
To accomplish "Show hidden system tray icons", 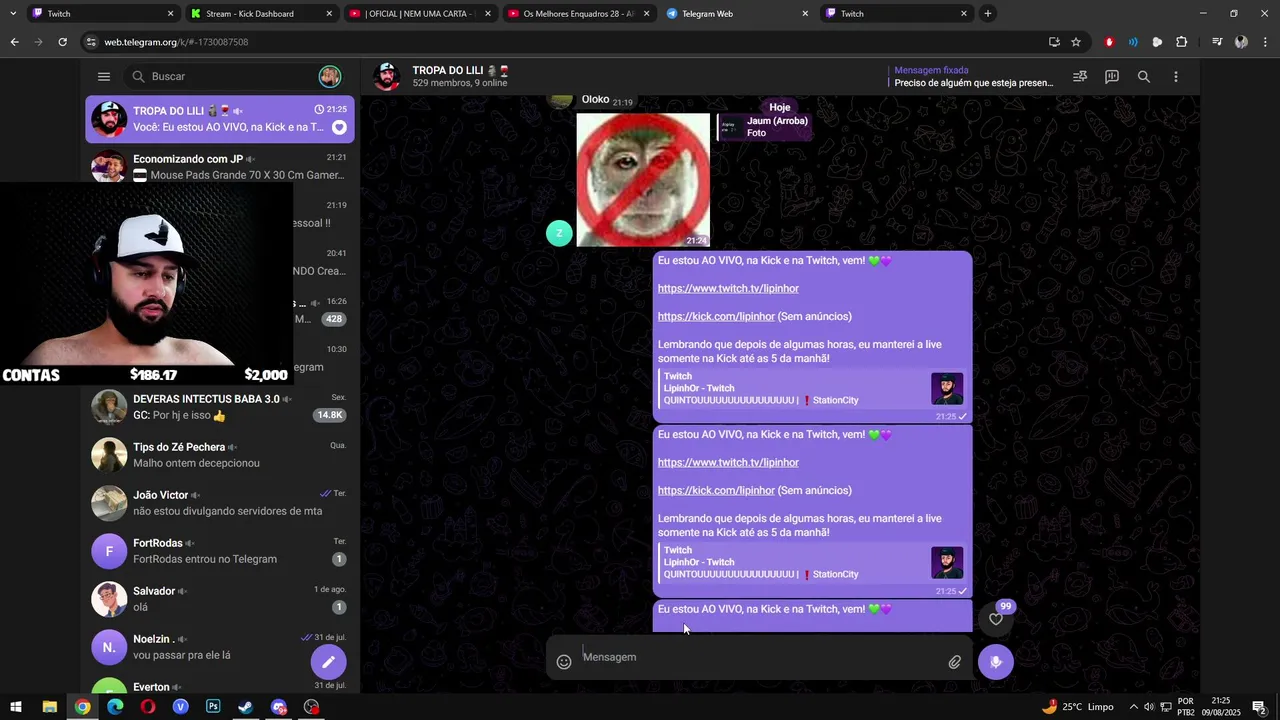I will point(1133,707).
